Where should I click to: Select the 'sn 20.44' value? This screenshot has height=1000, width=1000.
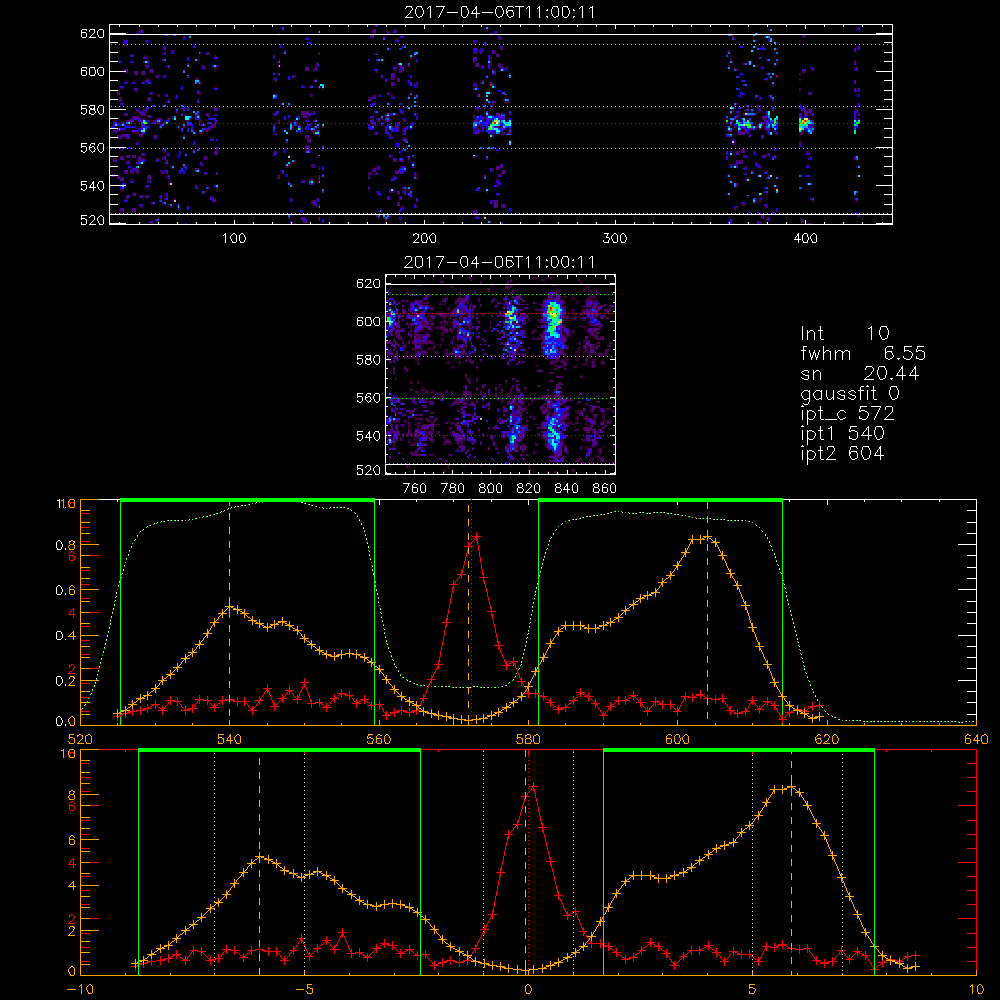coord(860,373)
